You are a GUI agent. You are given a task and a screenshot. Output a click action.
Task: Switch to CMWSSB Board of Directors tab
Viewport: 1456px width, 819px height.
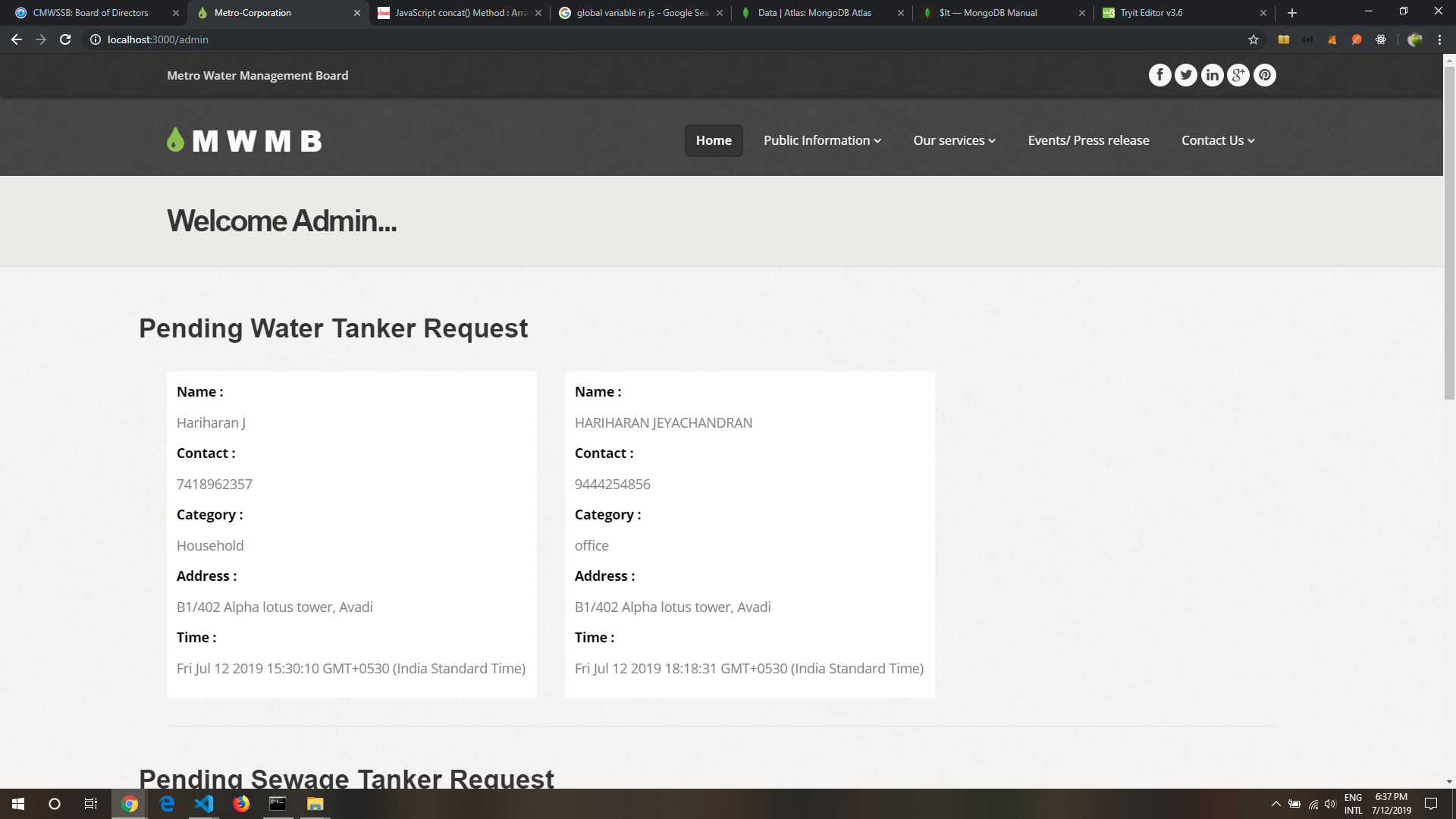point(90,13)
